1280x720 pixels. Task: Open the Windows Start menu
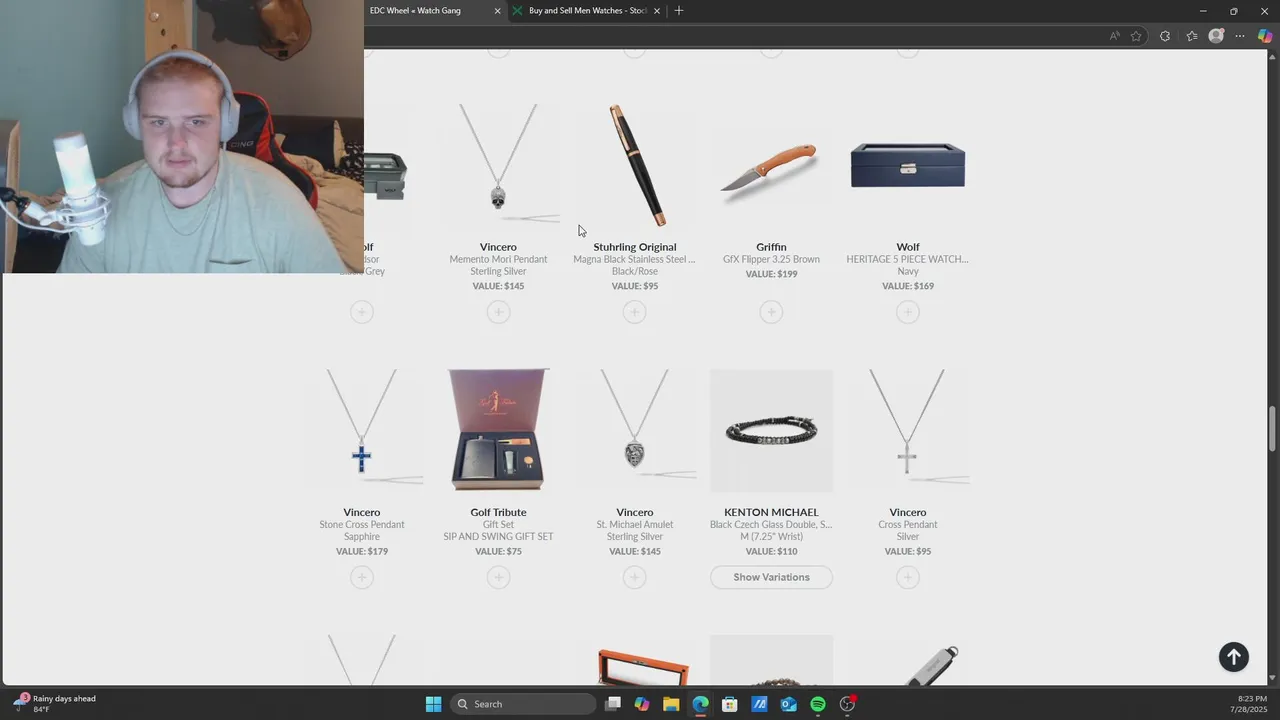433,704
